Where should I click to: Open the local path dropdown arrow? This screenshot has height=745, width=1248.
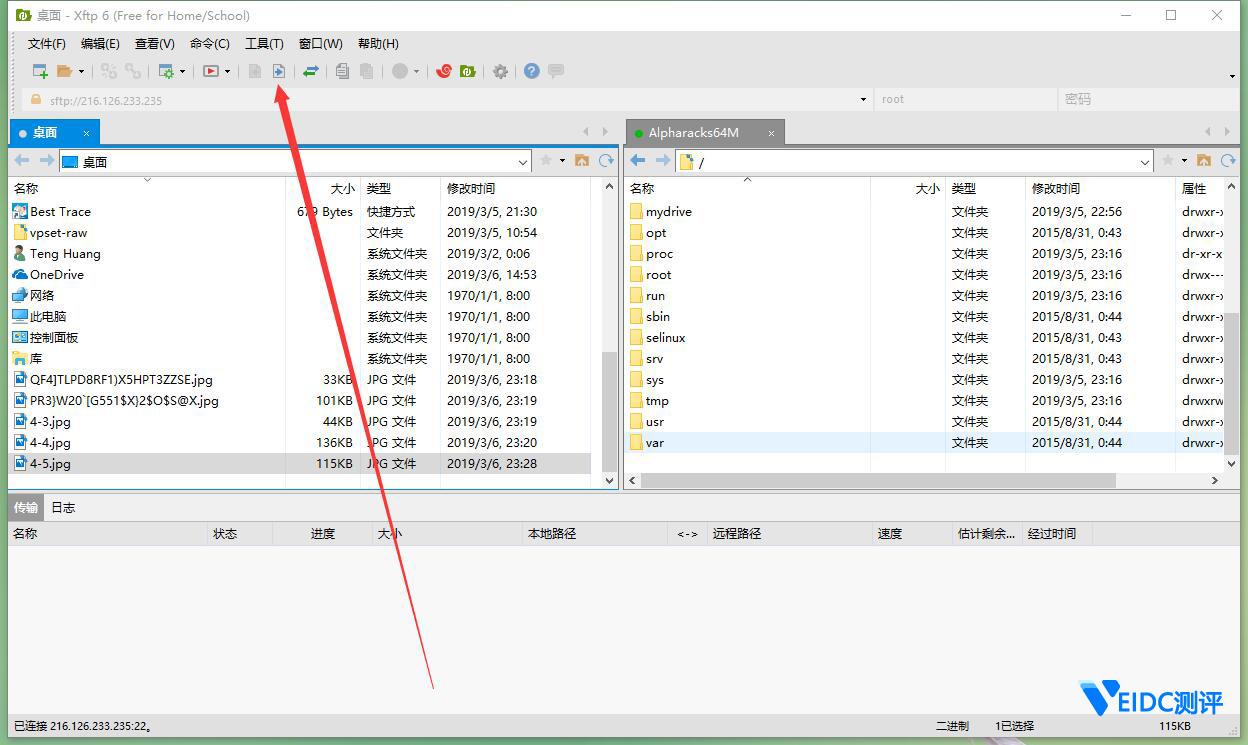(x=525, y=160)
